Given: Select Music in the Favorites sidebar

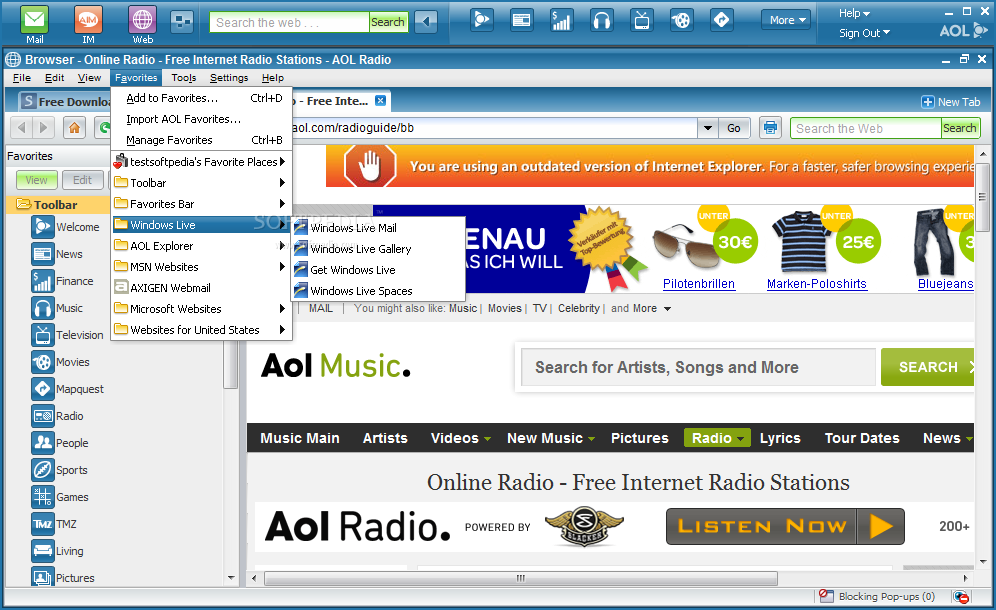Looking at the screenshot, I should click(x=57, y=308).
